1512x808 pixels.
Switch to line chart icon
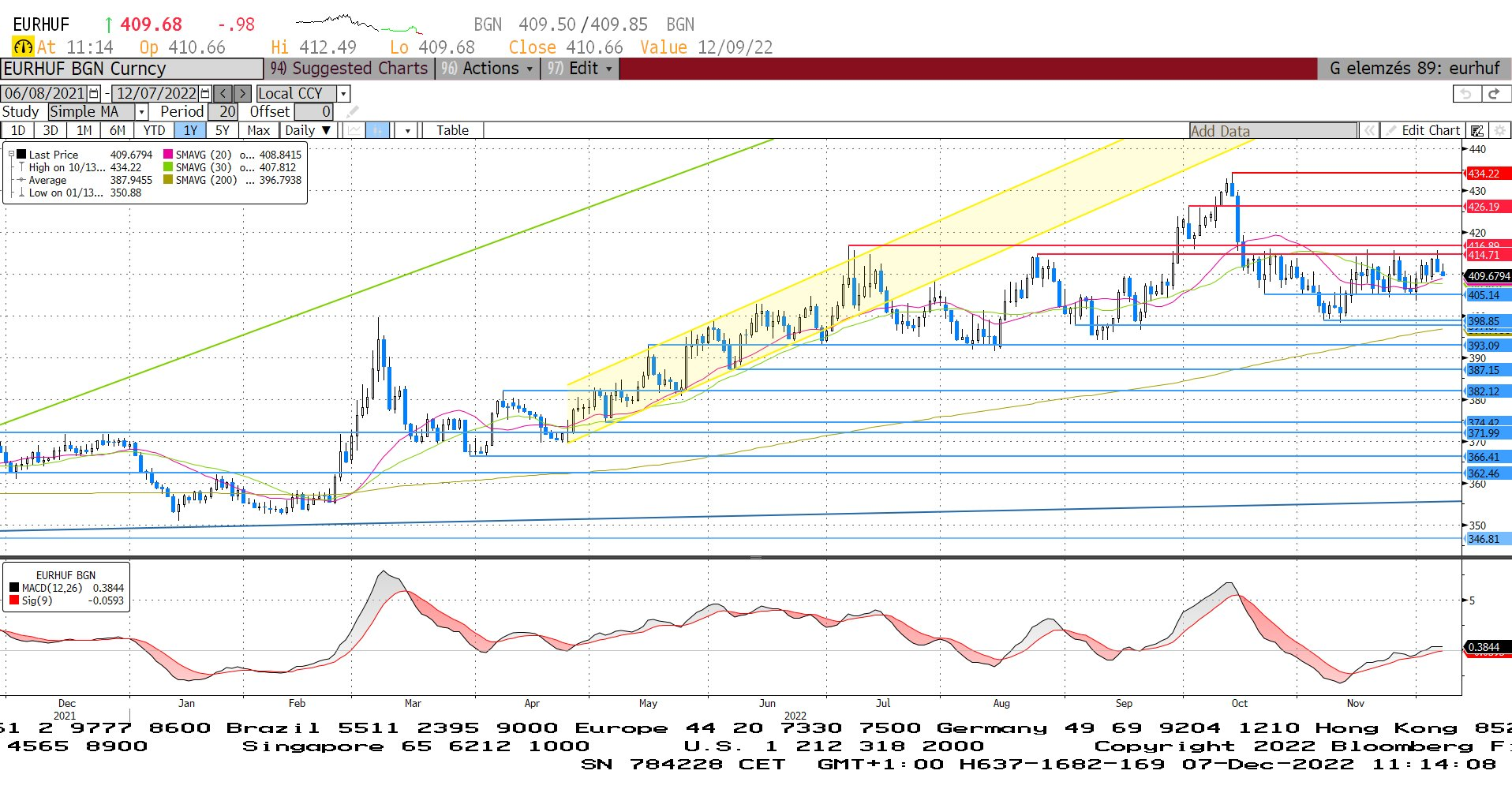click(354, 130)
